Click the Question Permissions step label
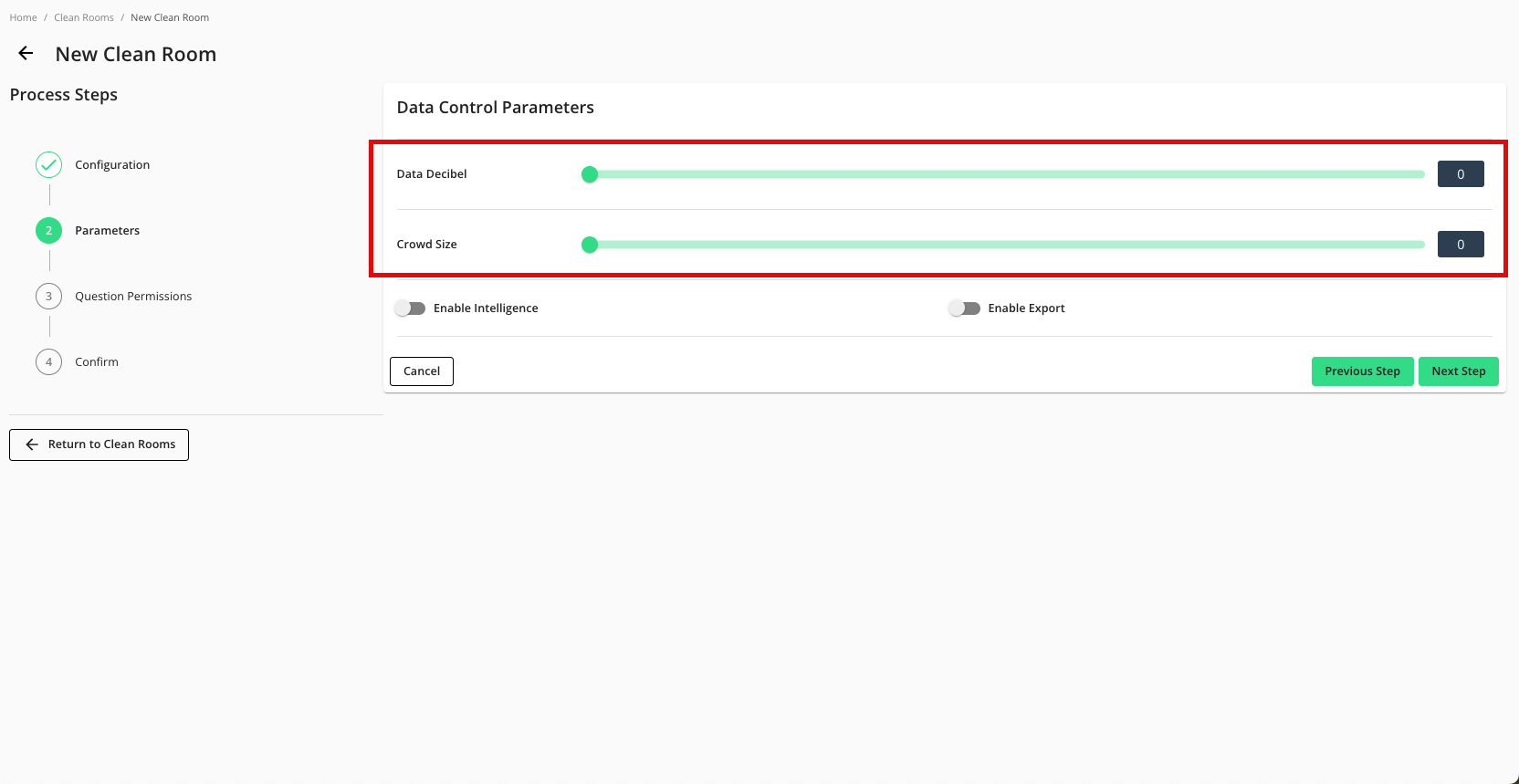 coord(133,297)
